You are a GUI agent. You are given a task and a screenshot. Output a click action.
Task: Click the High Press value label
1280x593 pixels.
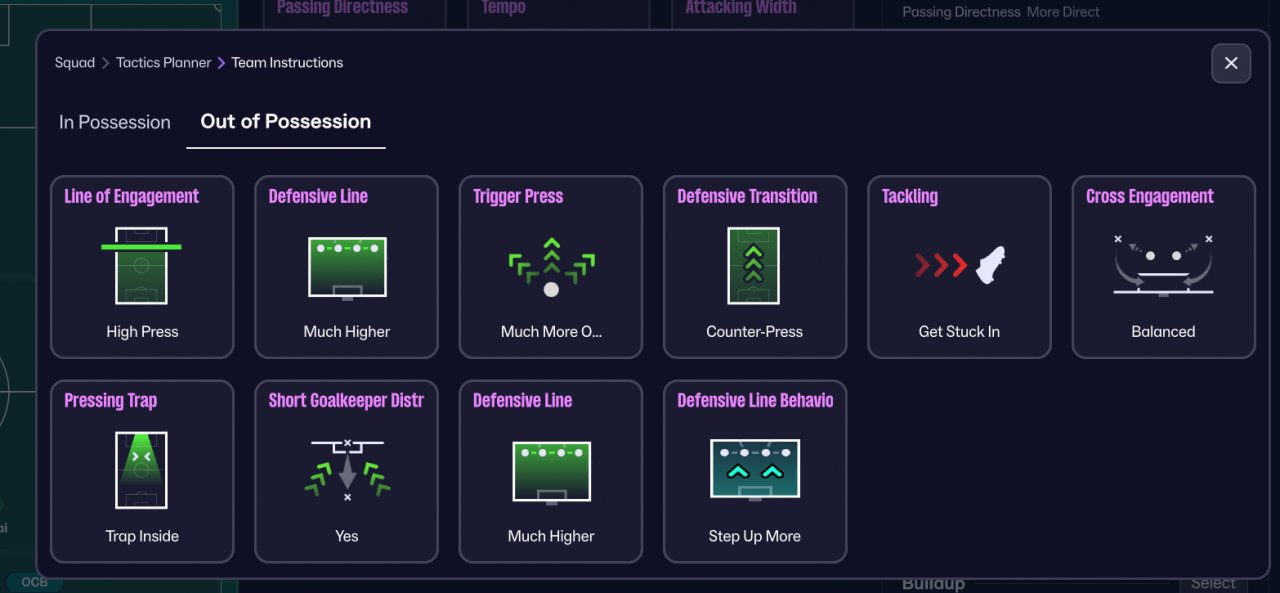(142, 332)
